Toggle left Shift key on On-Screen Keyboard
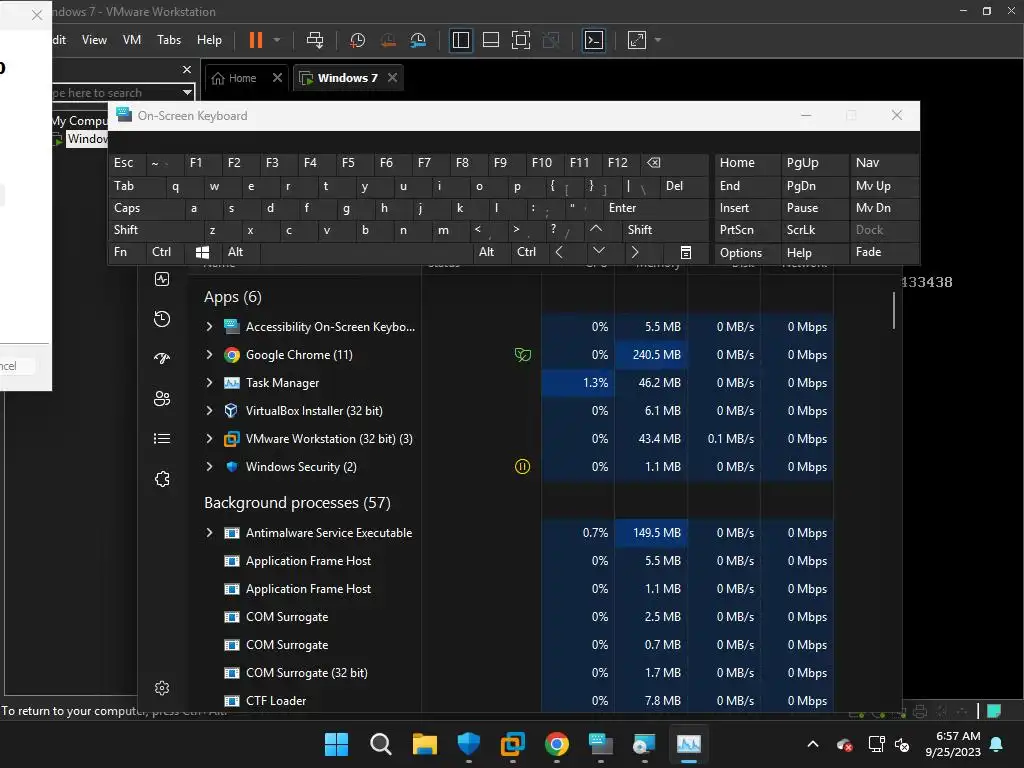The width and height of the screenshot is (1024, 768). tap(155, 230)
